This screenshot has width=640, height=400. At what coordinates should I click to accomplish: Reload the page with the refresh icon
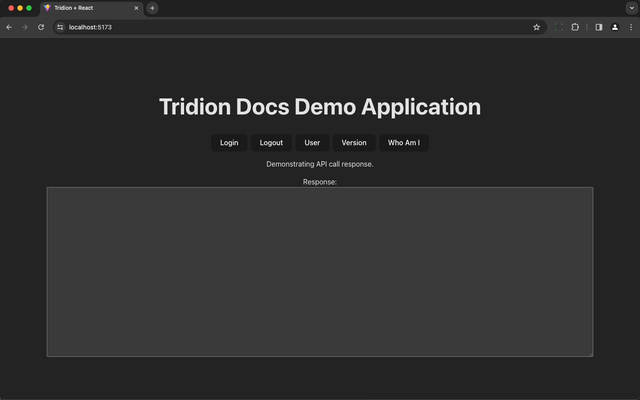click(x=41, y=27)
